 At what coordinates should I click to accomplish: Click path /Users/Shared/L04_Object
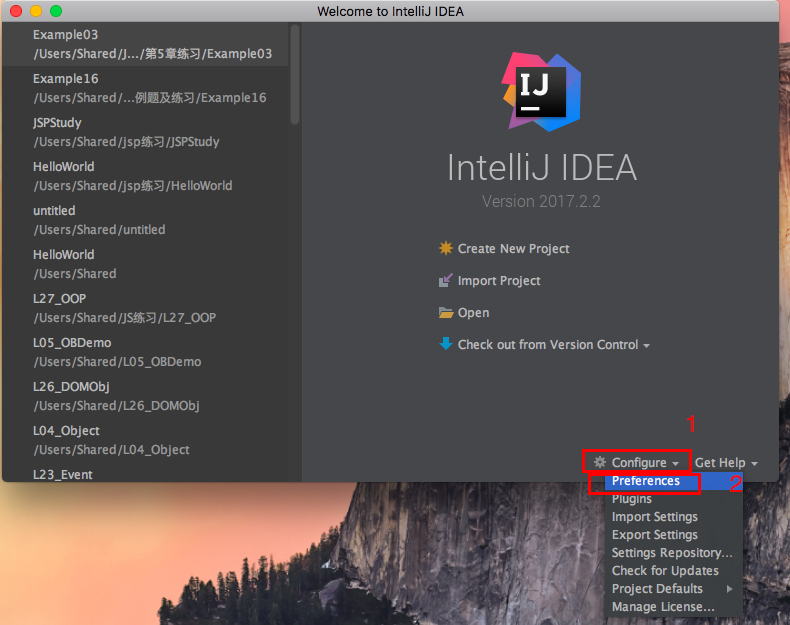pyautogui.click(x=111, y=450)
